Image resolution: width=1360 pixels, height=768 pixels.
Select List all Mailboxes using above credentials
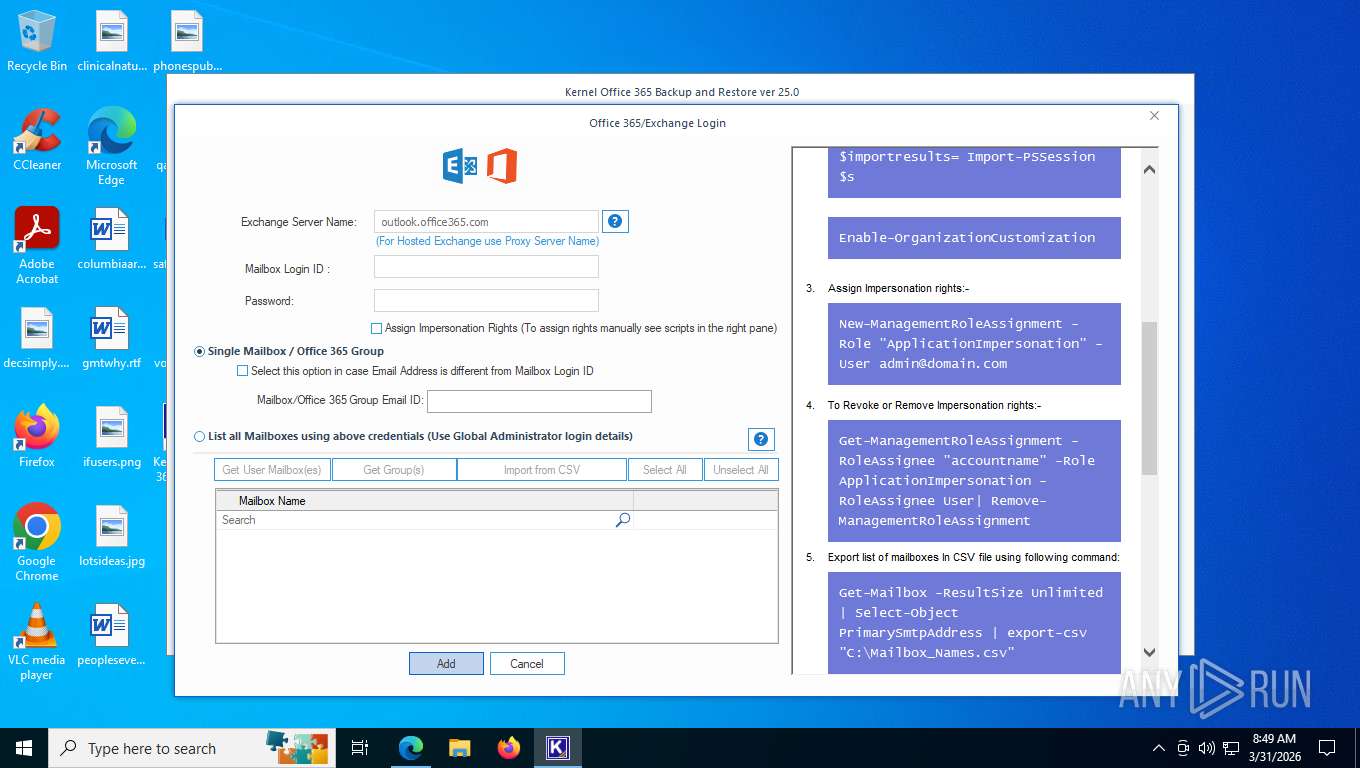tap(200, 436)
